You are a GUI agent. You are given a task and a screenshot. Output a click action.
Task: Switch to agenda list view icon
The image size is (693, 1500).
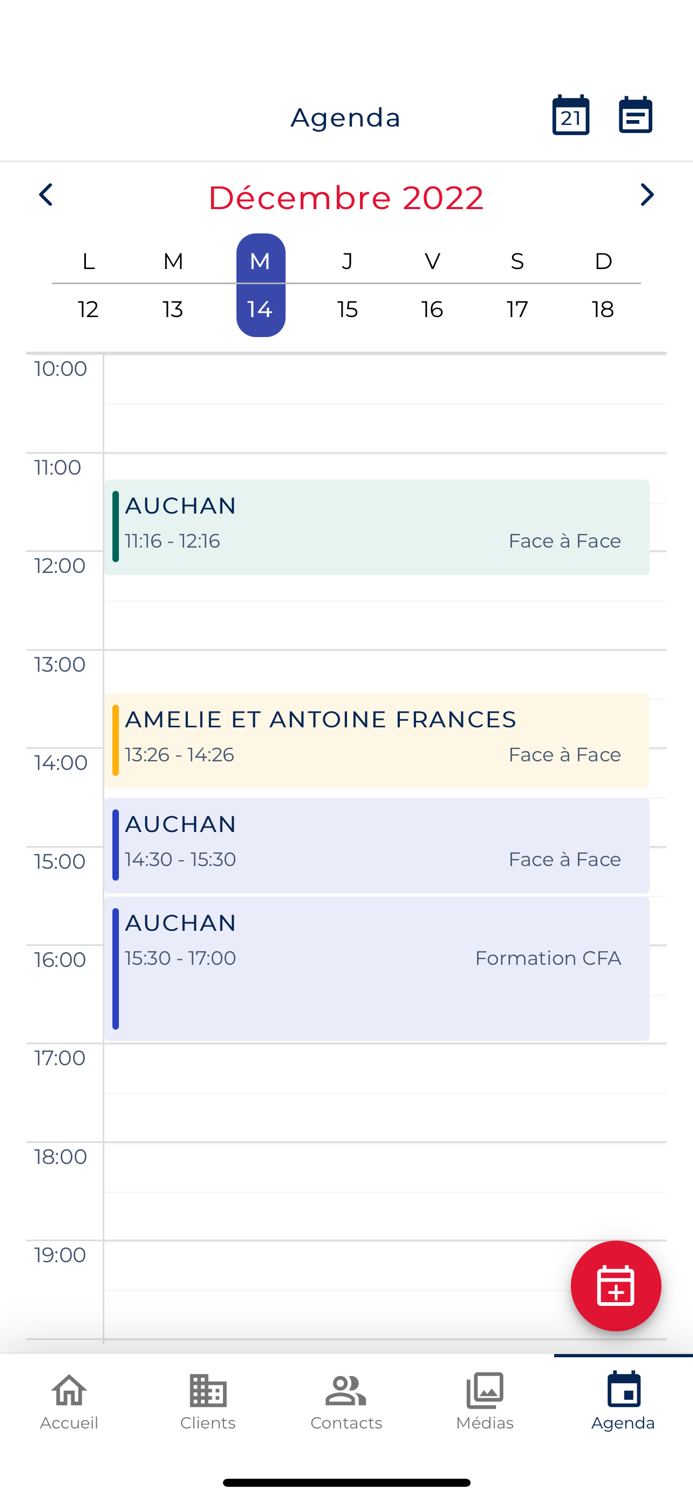coord(635,116)
